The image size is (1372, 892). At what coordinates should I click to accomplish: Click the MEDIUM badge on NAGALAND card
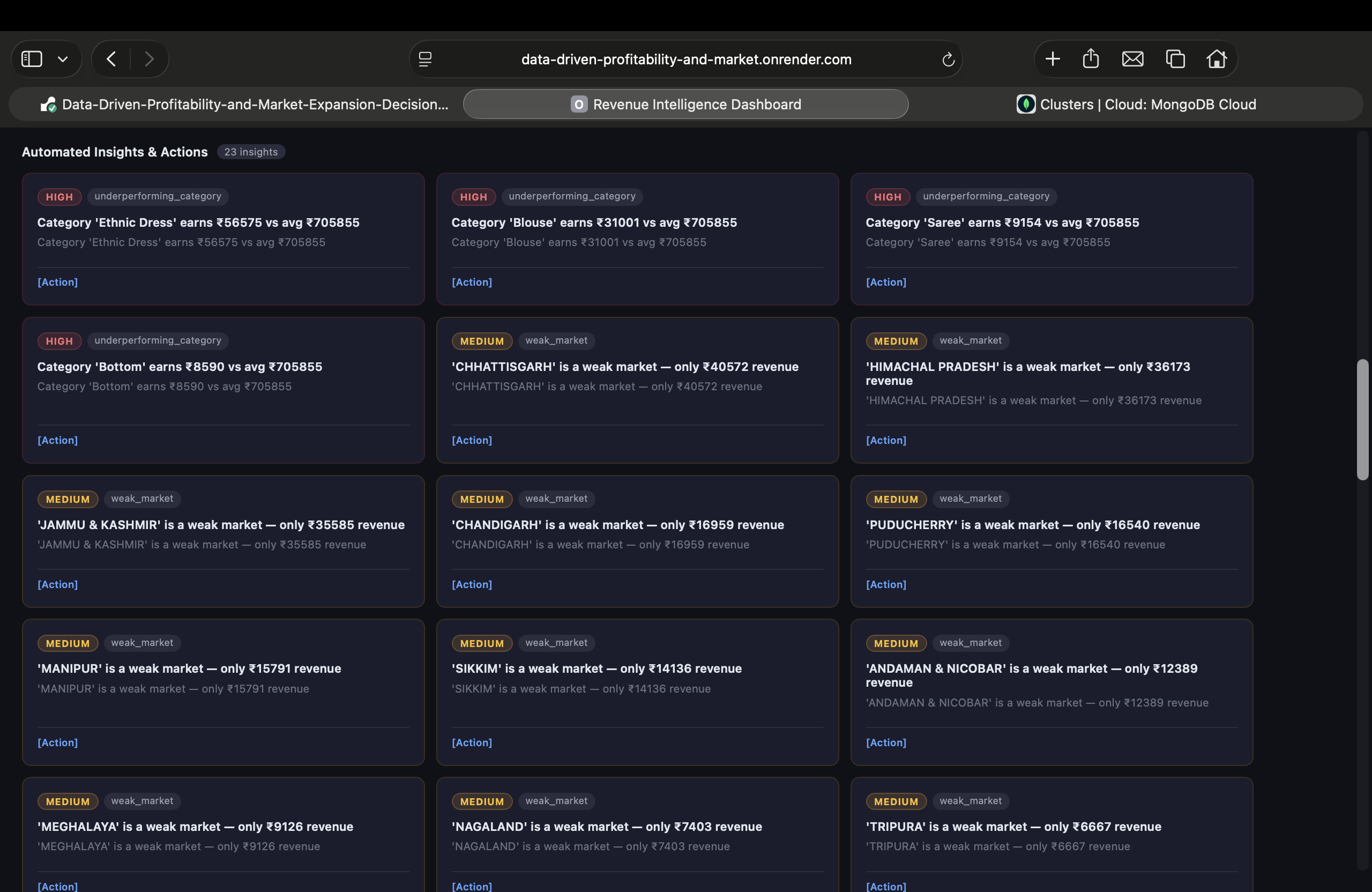(x=482, y=801)
